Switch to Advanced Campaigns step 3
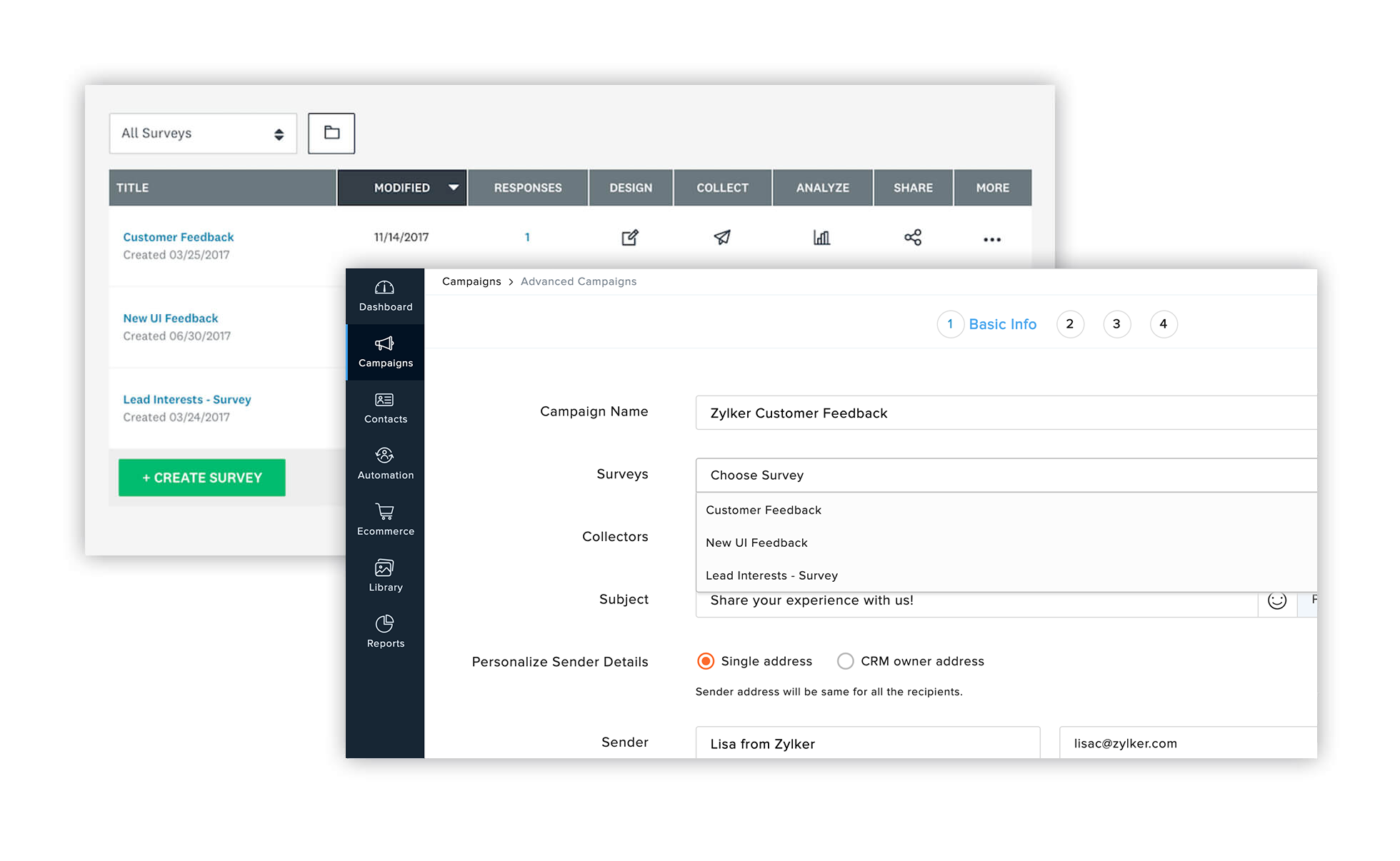This screenshot has width=1400, height=861. [x=1117, y=323]
